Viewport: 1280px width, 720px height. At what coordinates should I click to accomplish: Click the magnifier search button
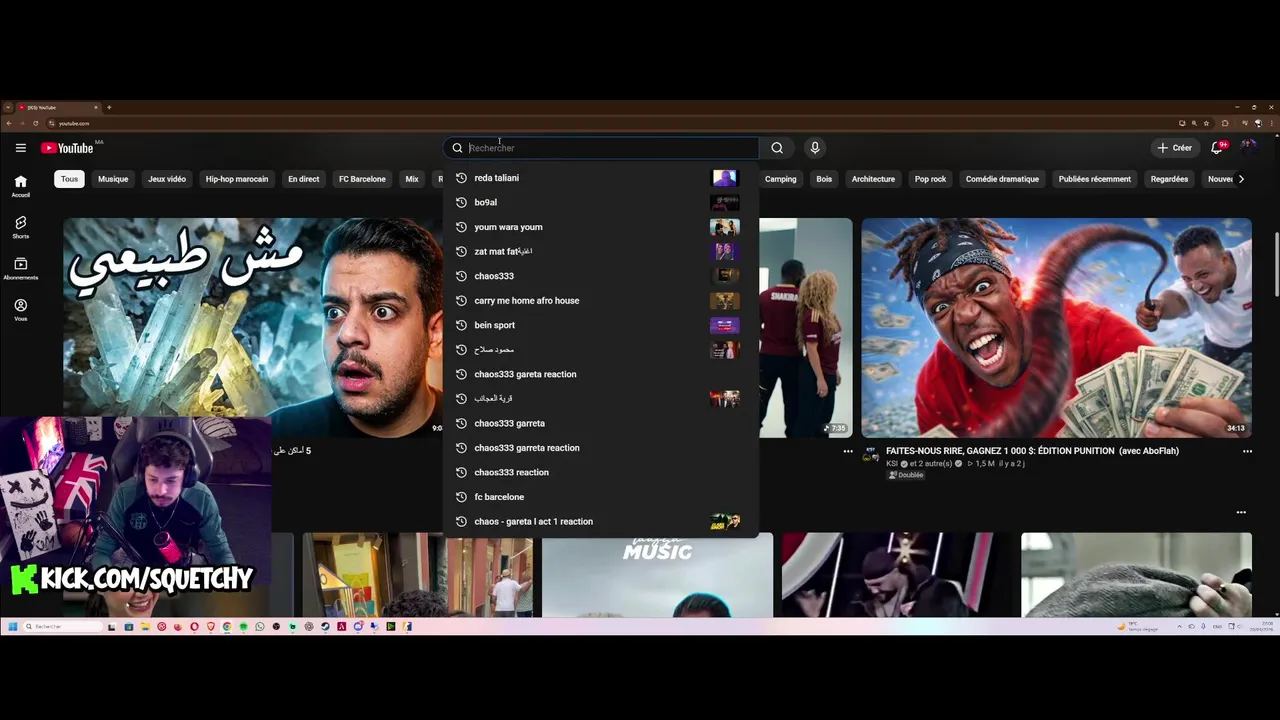point(777,148)
